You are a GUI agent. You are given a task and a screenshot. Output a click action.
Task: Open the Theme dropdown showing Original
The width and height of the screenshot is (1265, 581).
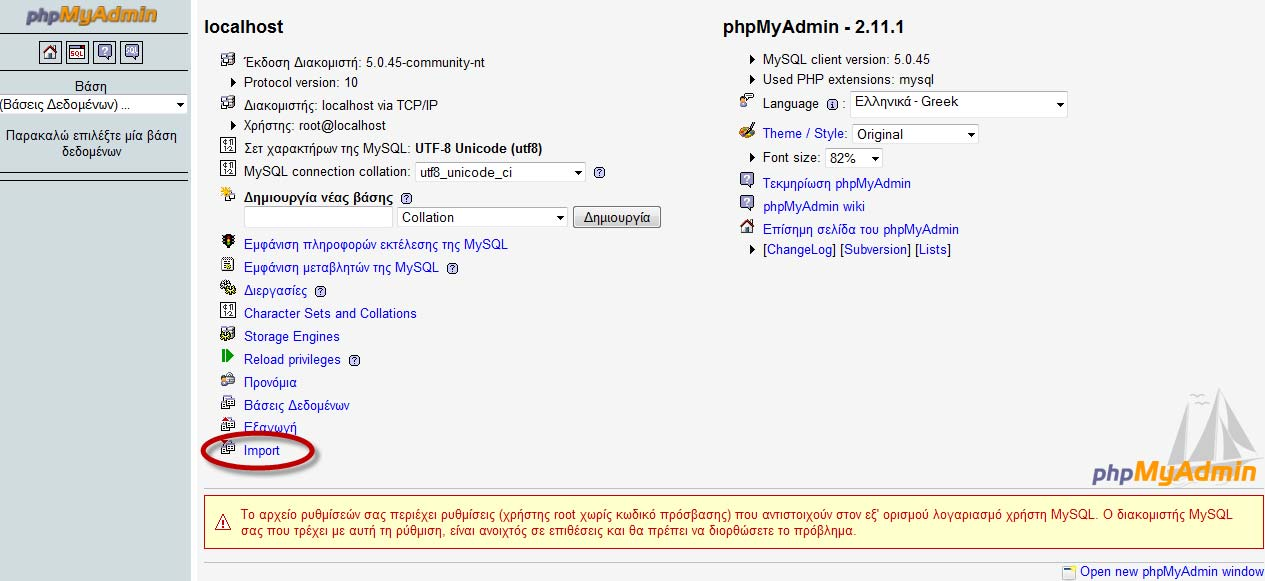pyautogui.click(x=915, y=134)
